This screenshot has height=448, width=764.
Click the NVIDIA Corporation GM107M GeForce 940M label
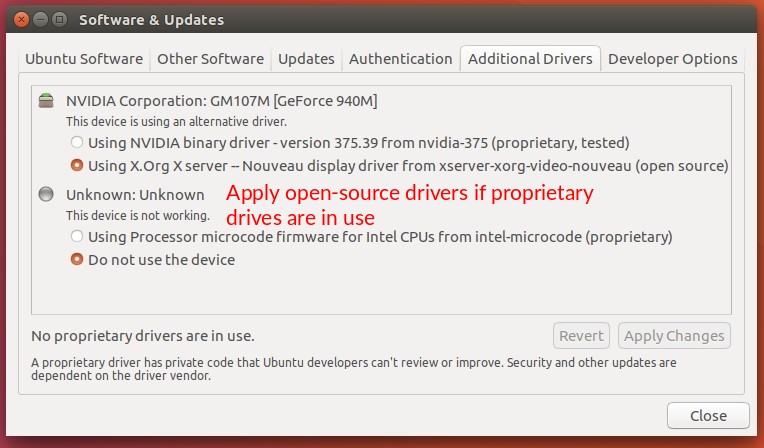(222, 101)
